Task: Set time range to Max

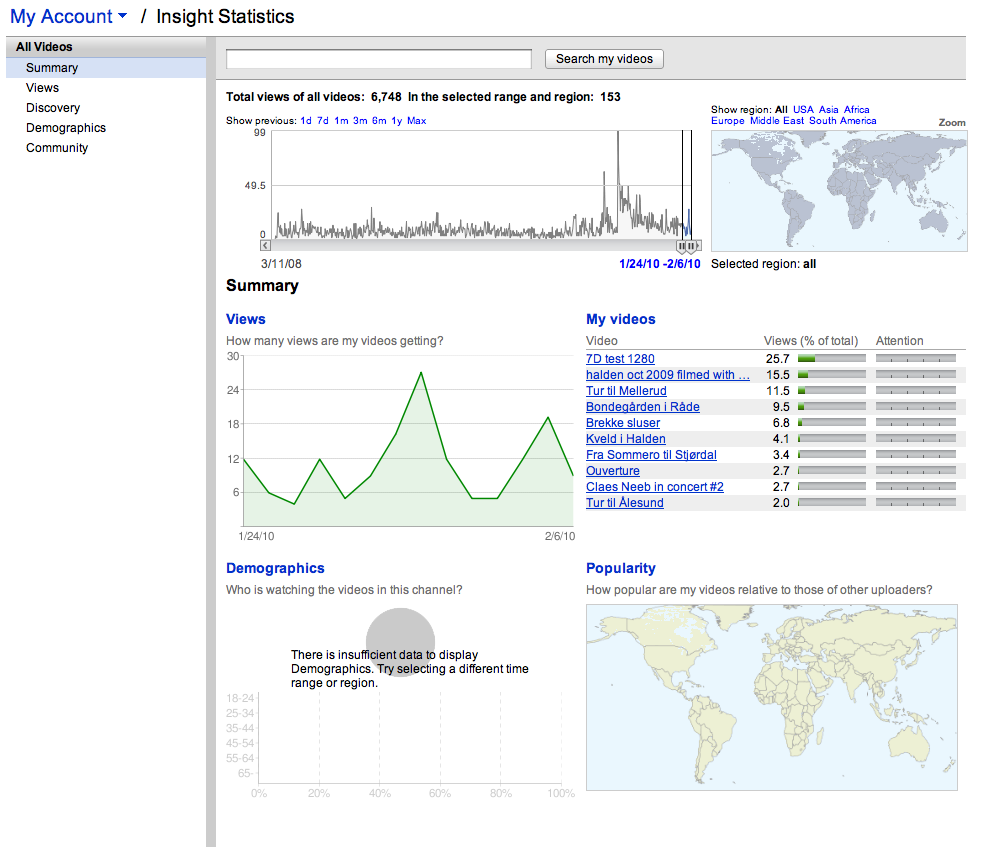Action: (x=416, y=121)
